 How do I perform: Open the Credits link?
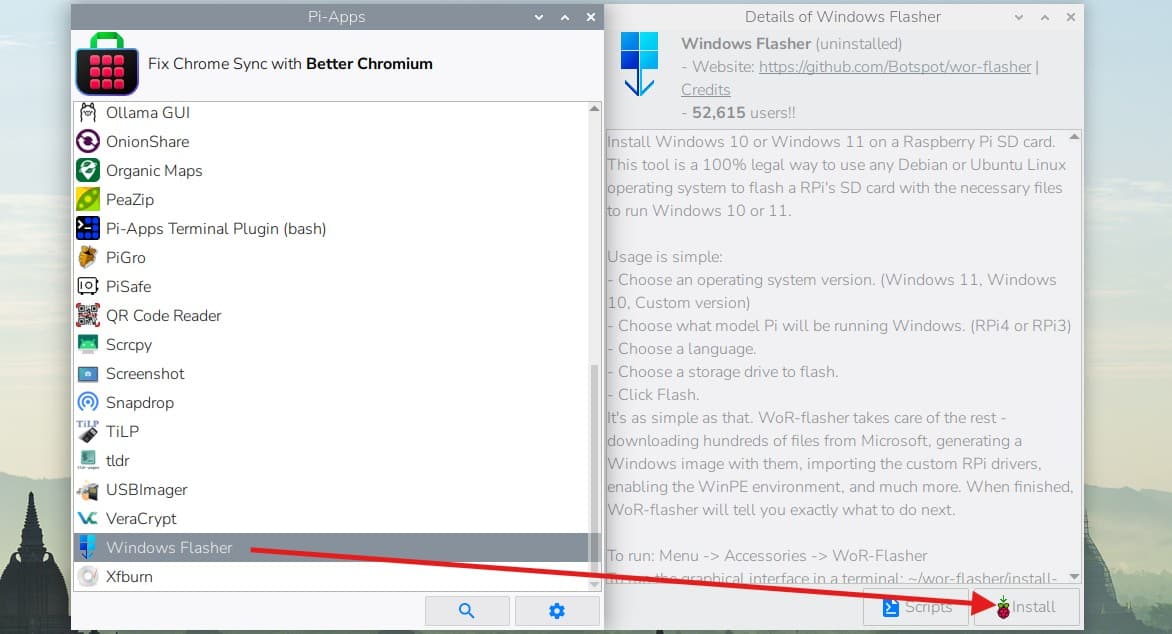(x=705, y=90)
